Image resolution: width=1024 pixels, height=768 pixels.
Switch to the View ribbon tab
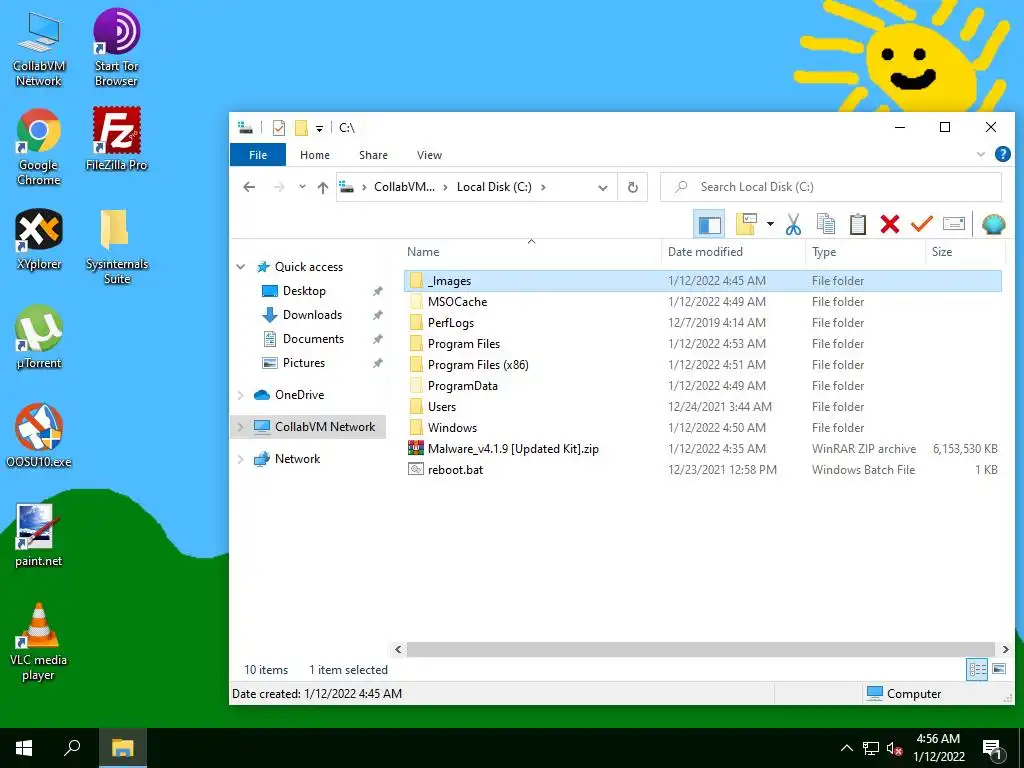click(429, 155)
